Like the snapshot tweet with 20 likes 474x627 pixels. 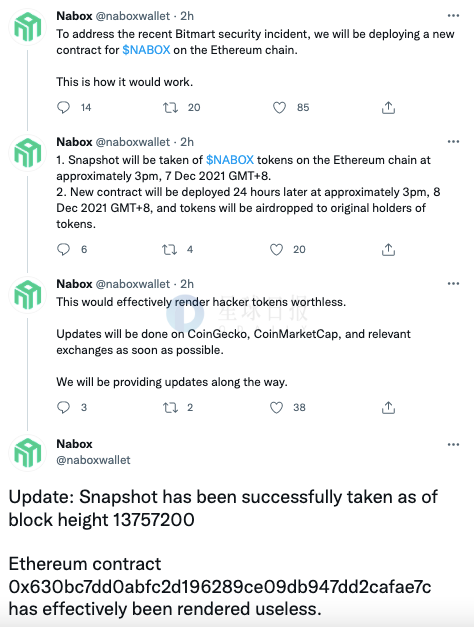[x=276, y=250]
